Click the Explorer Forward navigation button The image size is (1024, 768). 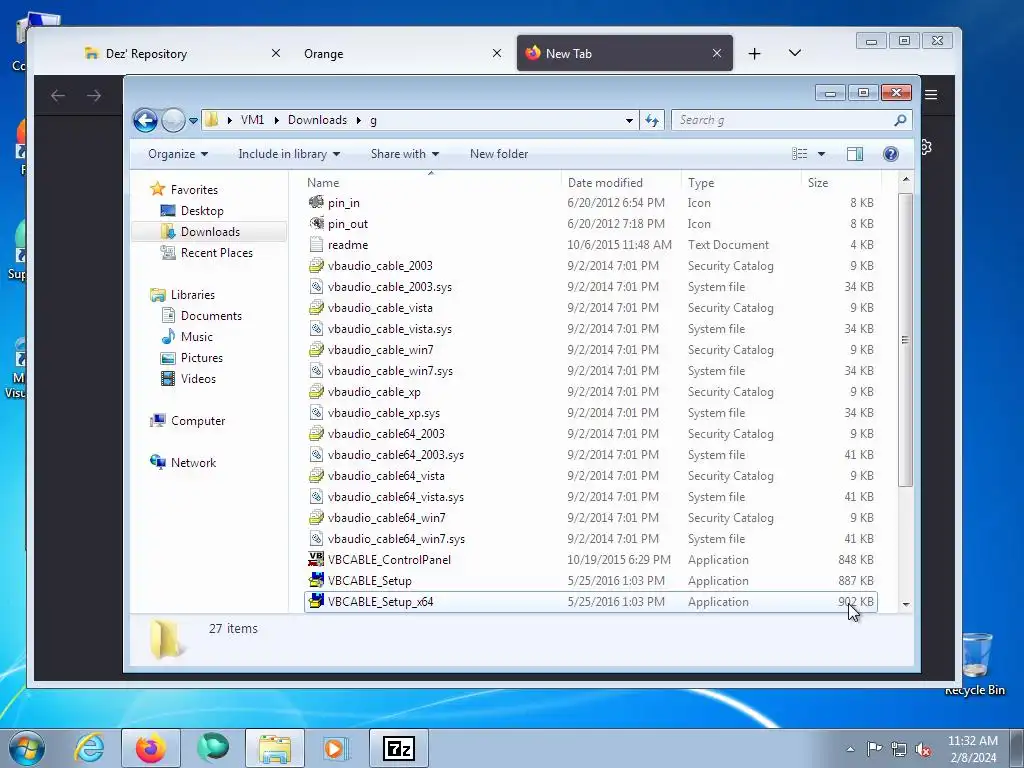[x=173, y=120]
